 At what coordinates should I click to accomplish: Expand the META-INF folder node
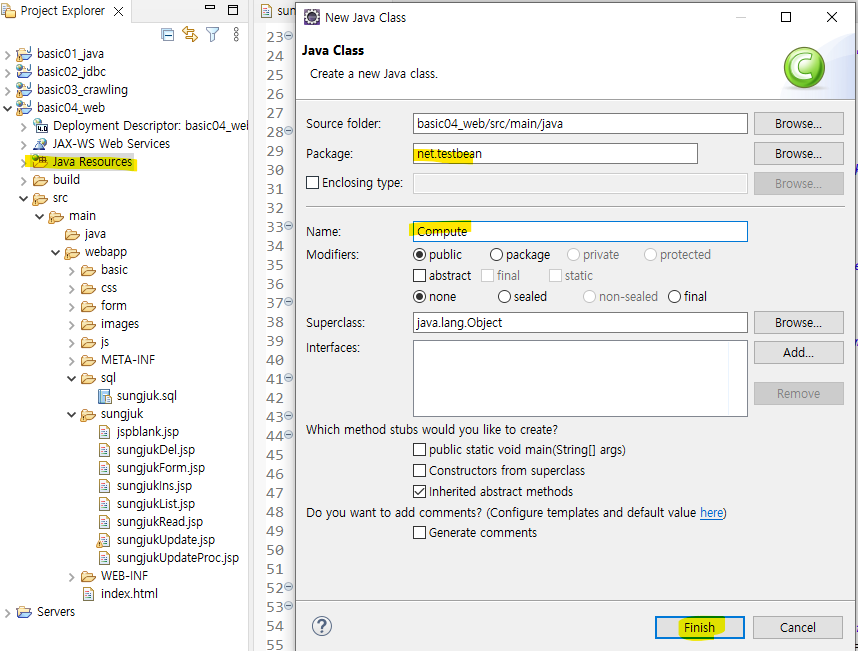(x=72, y=361)
